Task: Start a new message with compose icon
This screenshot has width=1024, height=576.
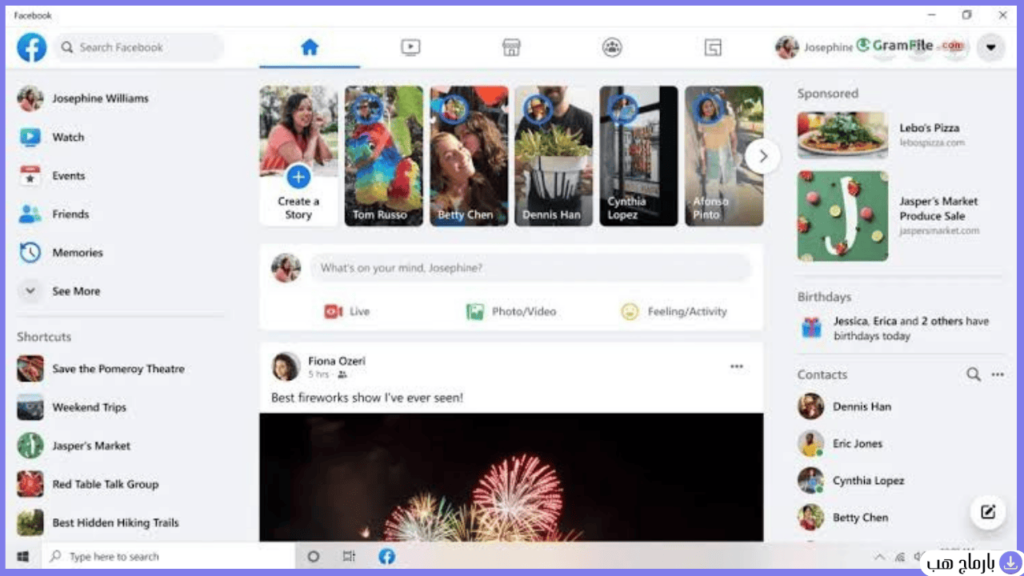Action: [x=987, y=512]
